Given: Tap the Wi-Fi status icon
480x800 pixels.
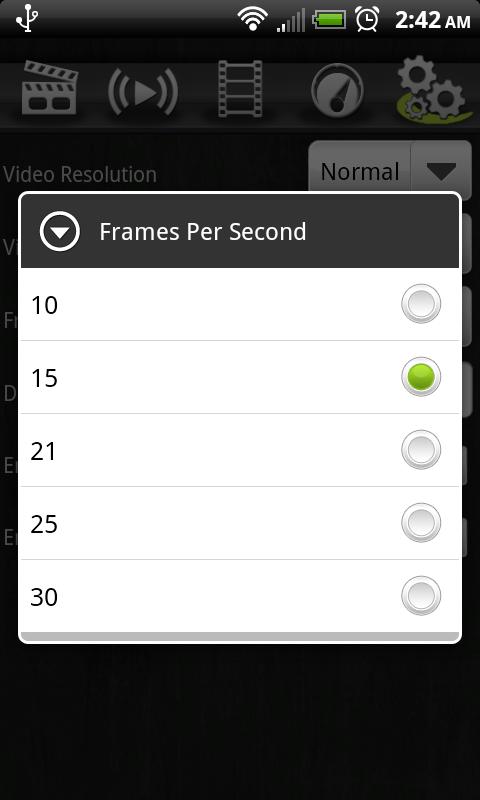Looking at the screenshot, I should tap(254, 20).
